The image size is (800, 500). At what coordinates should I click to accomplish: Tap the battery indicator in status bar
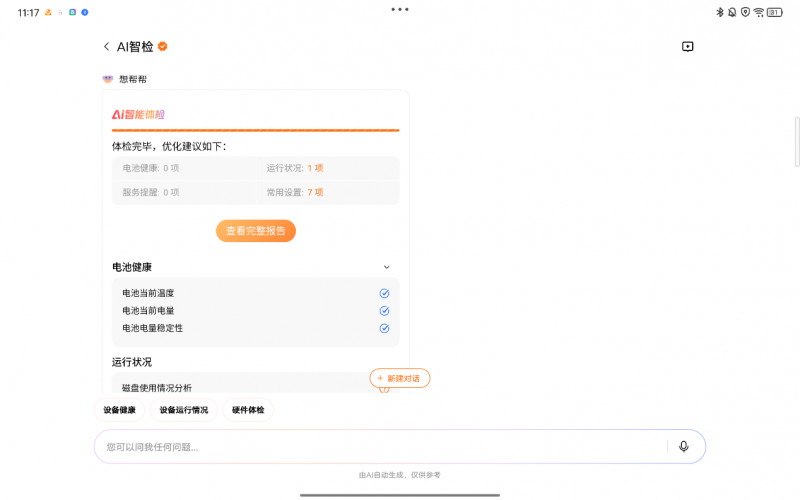(x=775, y=12)
